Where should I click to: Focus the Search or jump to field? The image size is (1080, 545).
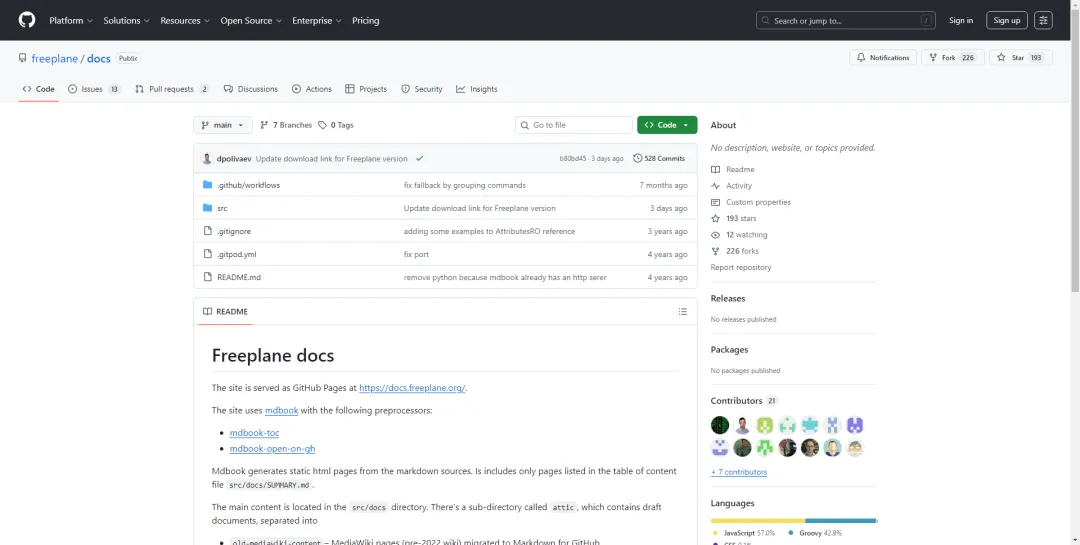(847, 21)
